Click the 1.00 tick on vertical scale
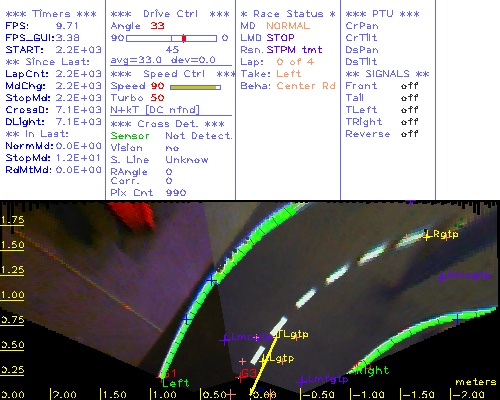The height and width of the screenshot is (400, 500). [12, 295]
